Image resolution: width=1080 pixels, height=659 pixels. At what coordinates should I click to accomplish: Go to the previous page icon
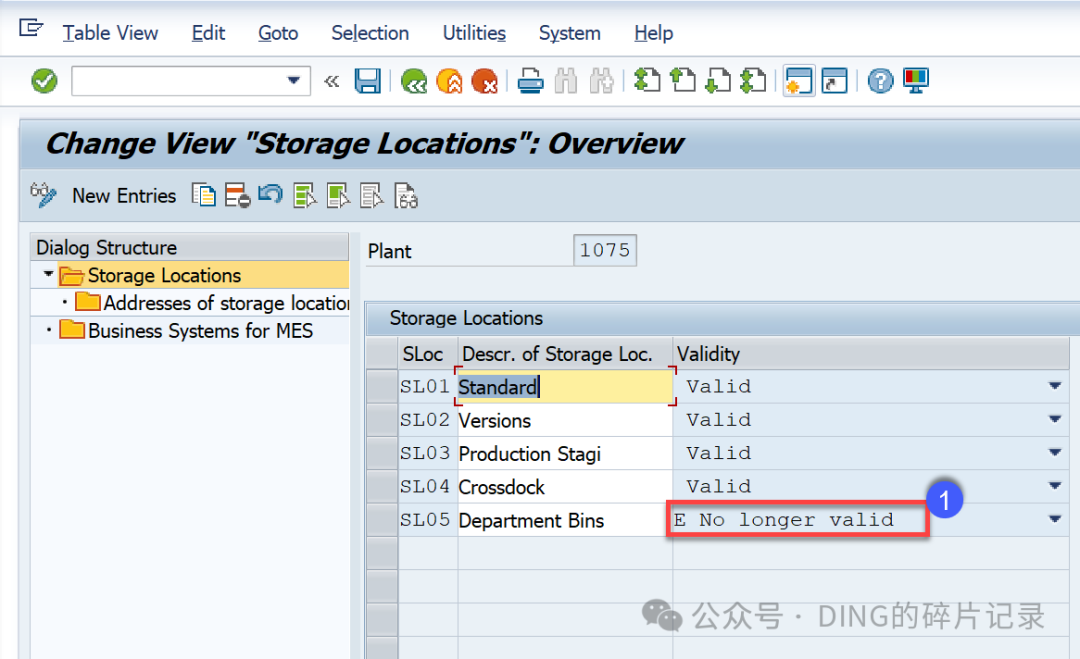click(x=683, y=81)
